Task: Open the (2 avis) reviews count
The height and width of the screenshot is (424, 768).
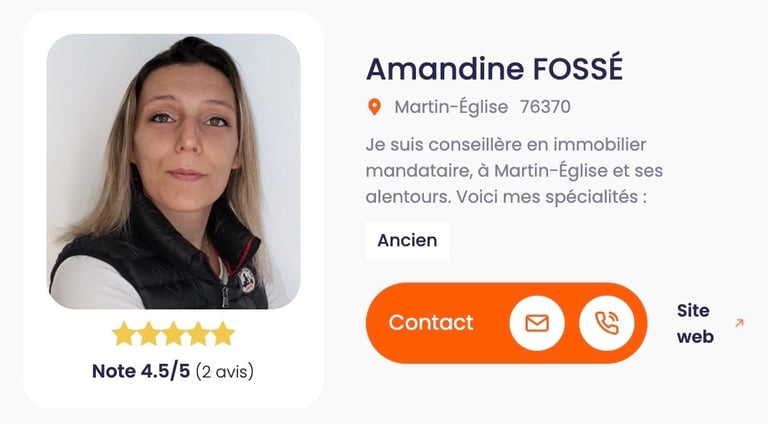Action: pyautogui.click(x=225, y=371)
